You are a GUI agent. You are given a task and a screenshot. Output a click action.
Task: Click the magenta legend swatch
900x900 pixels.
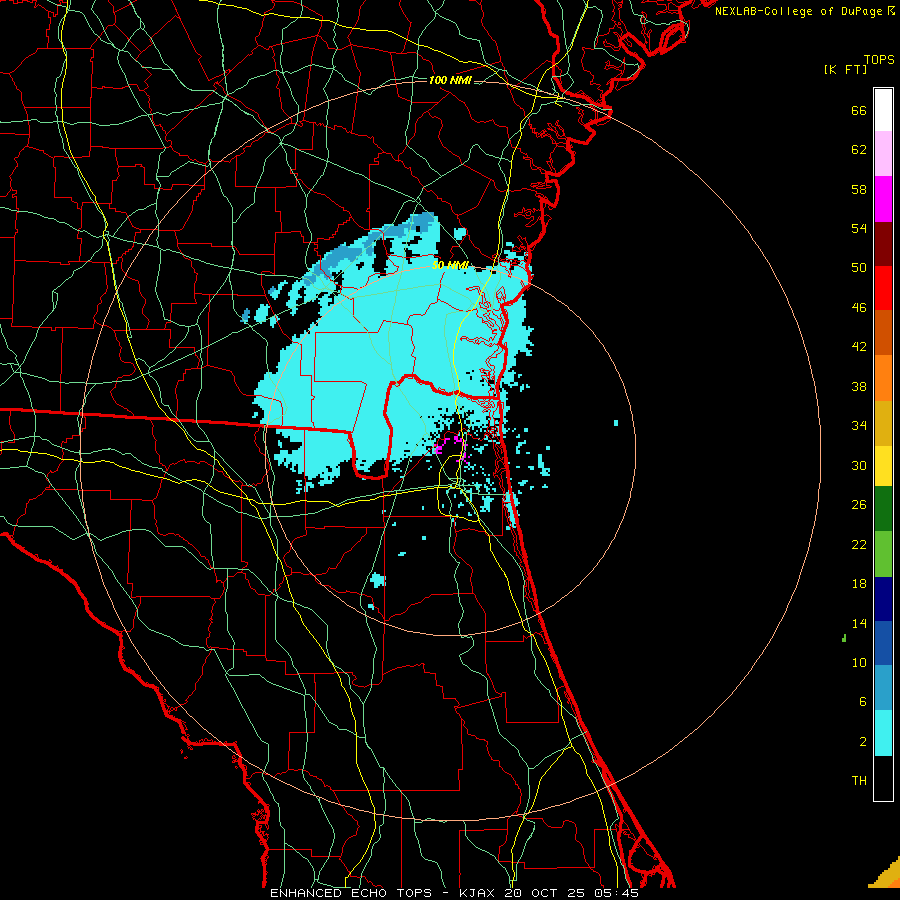(x=883, y=199)
